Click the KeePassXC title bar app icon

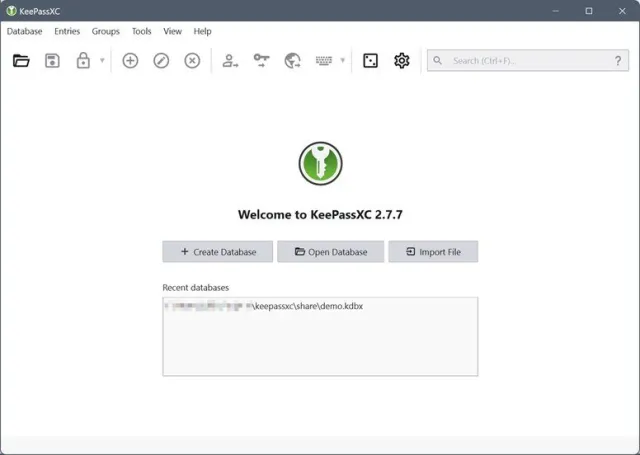[11, 11]
